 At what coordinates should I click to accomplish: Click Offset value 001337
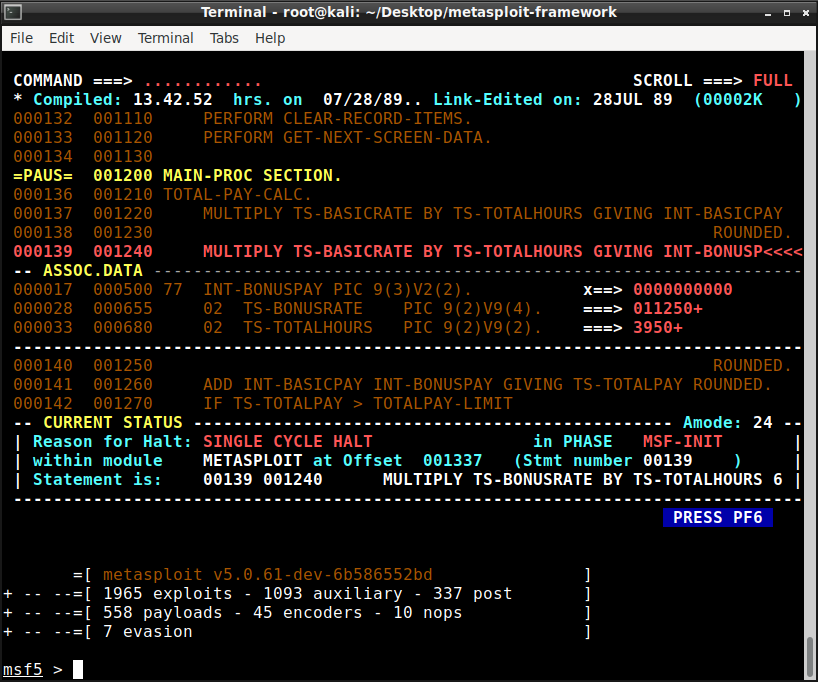(x=453, y=461)
